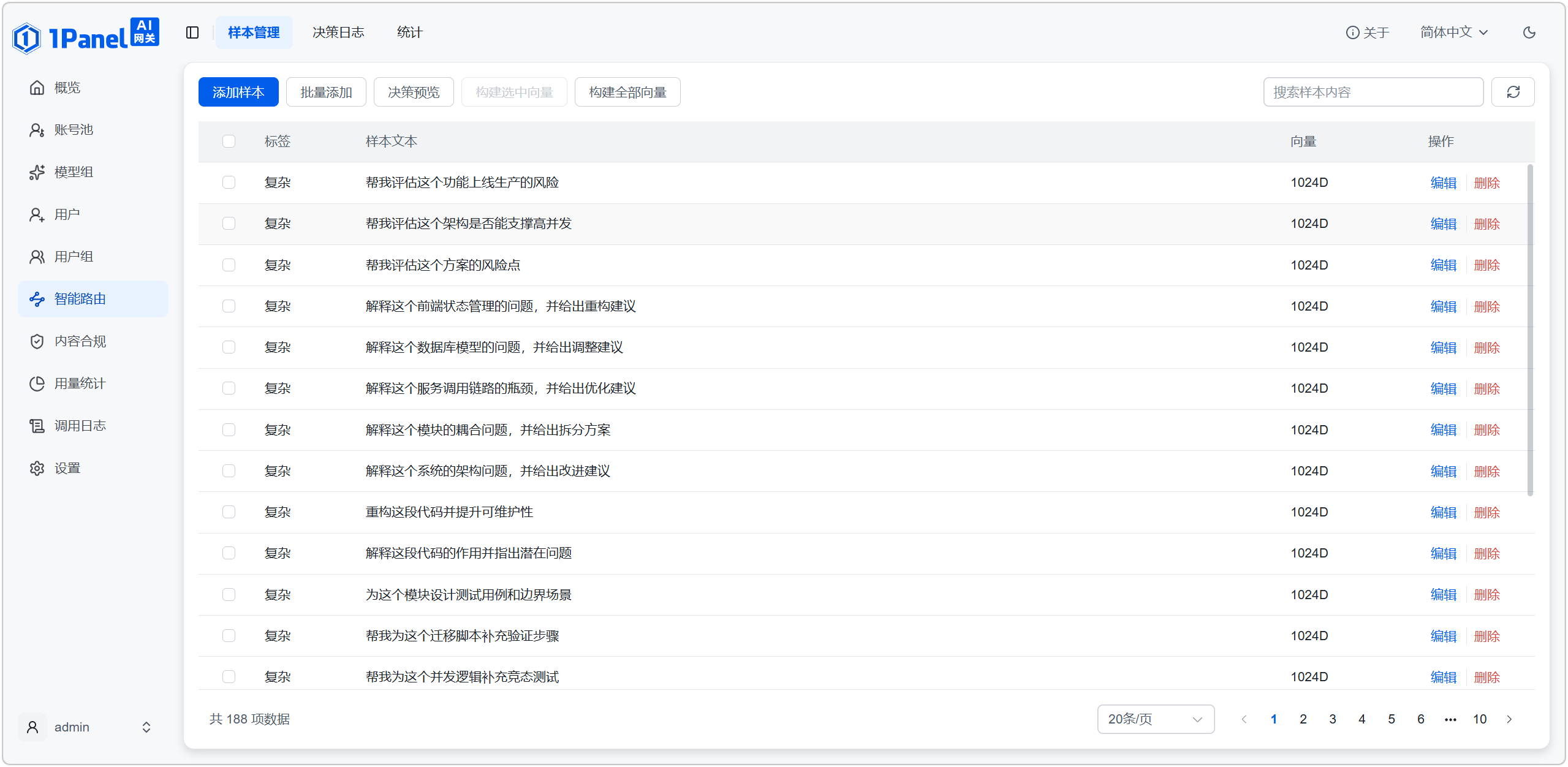The width and height of the screenshot is (1568, 767).
Task: Click the 构建选中向量 button
Action: coord(514,92)
